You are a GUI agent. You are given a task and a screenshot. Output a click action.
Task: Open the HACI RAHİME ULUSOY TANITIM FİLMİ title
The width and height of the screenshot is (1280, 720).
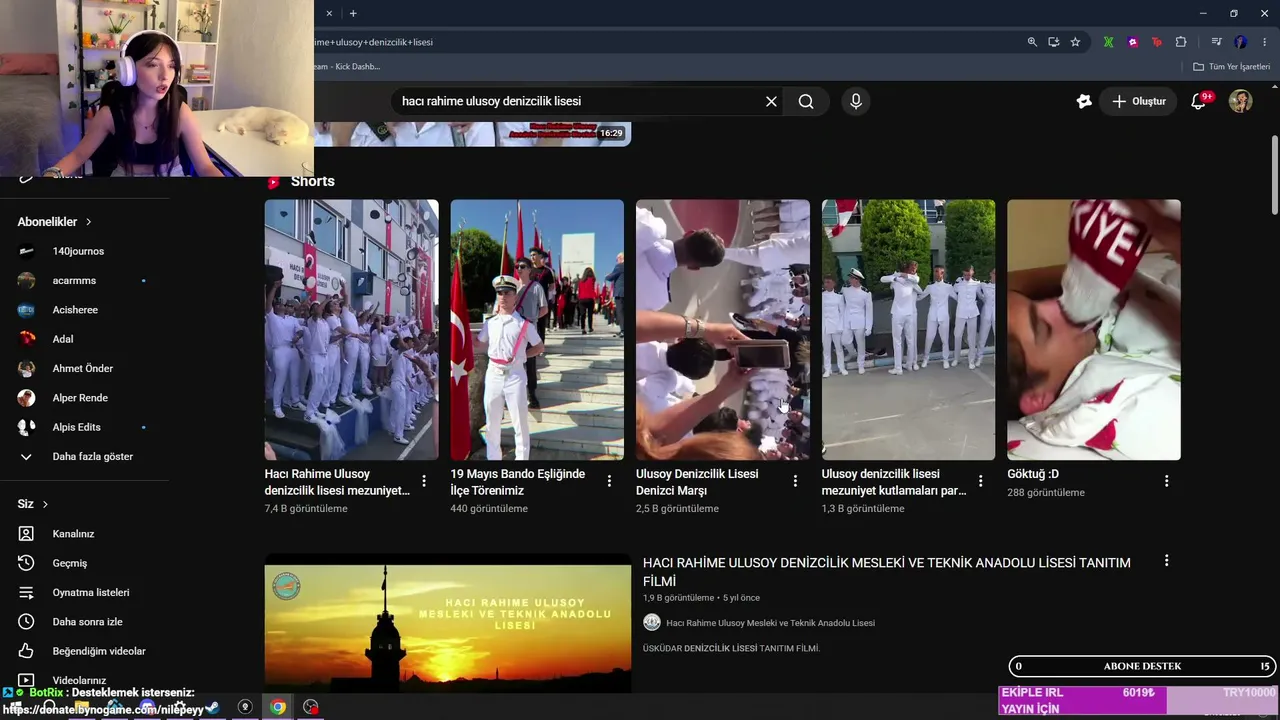(887, 572)
